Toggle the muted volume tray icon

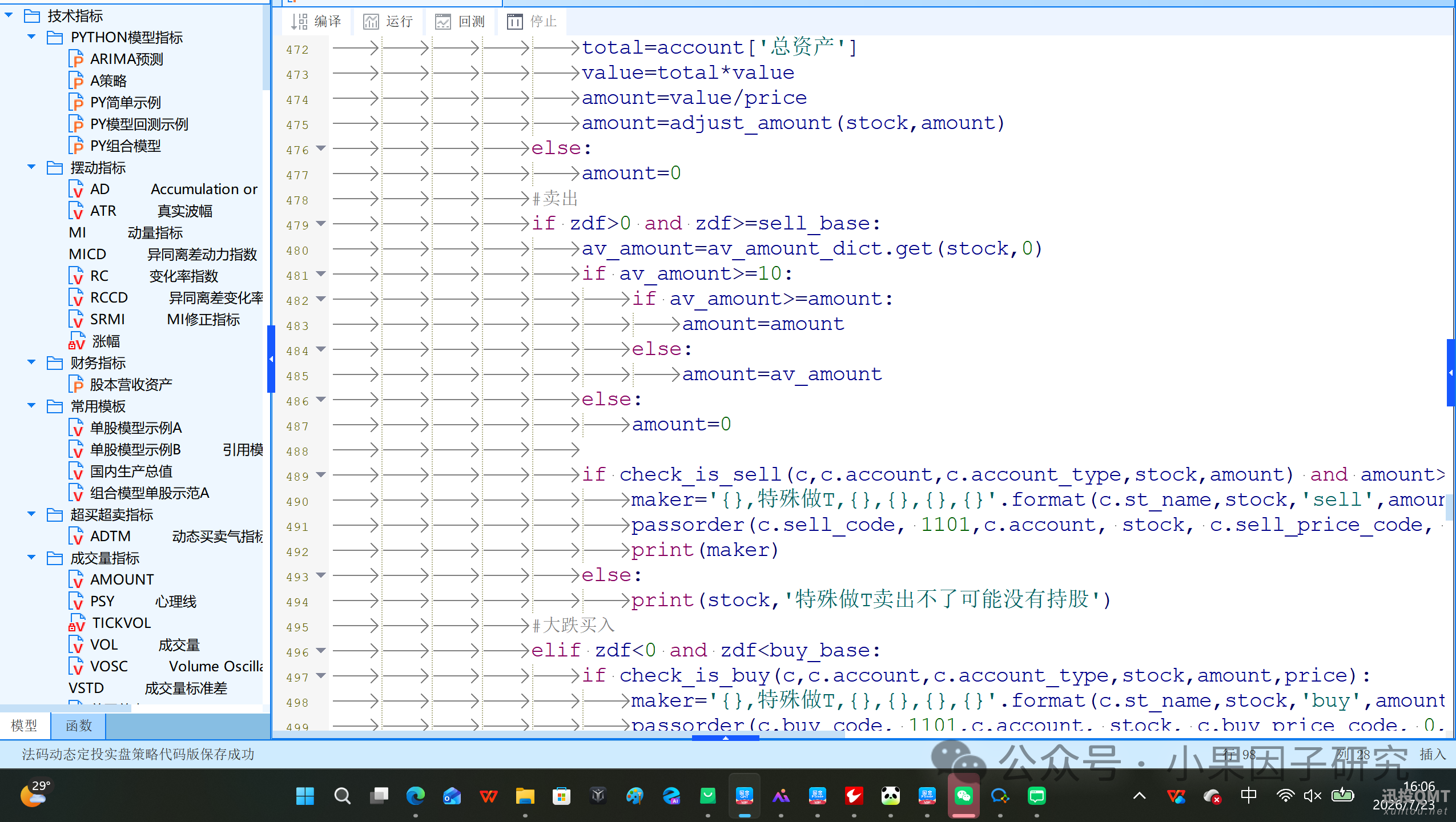tap(1313, 796)
